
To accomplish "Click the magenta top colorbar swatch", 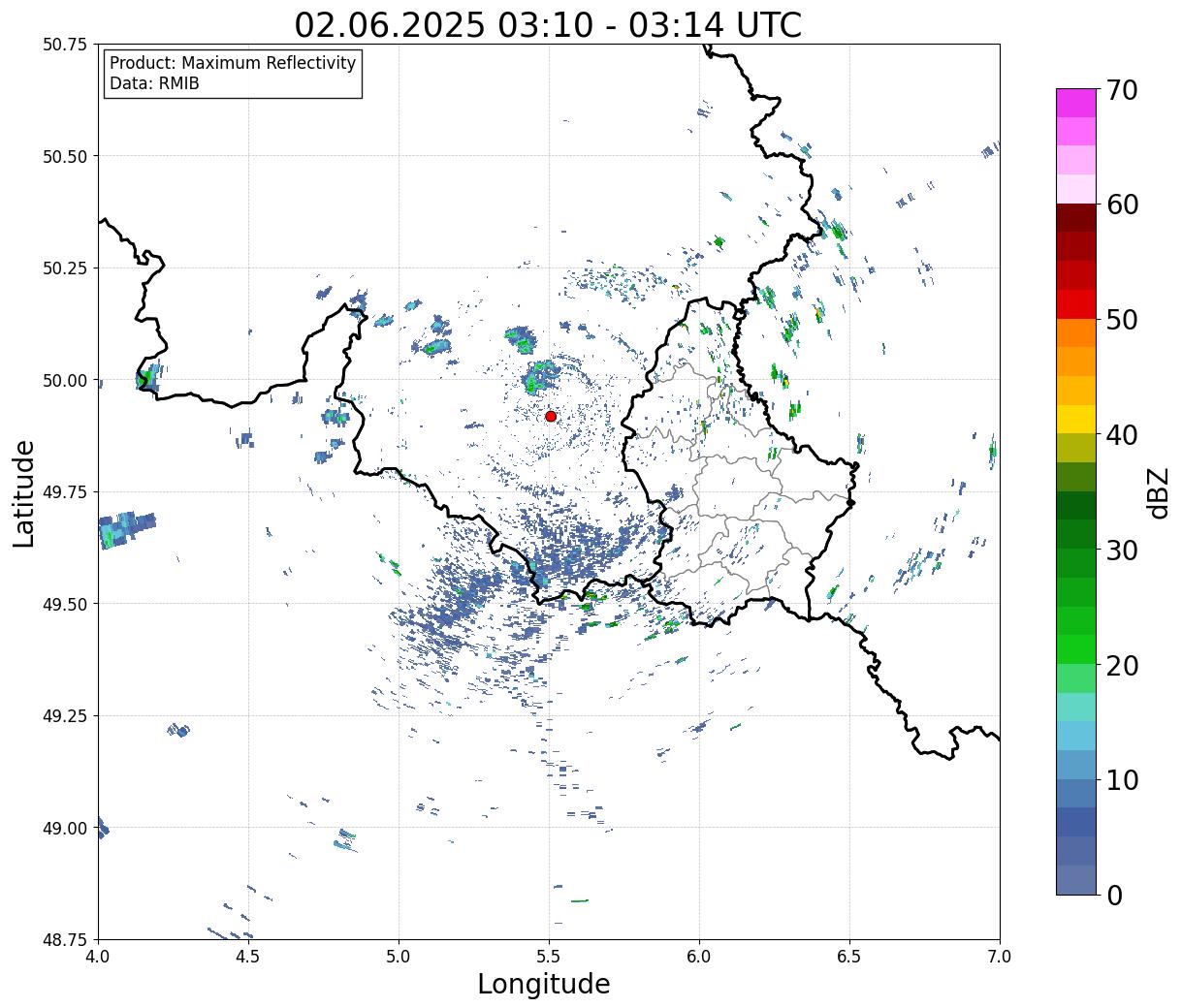I will pyautogui.click(x=1076, y=103).
